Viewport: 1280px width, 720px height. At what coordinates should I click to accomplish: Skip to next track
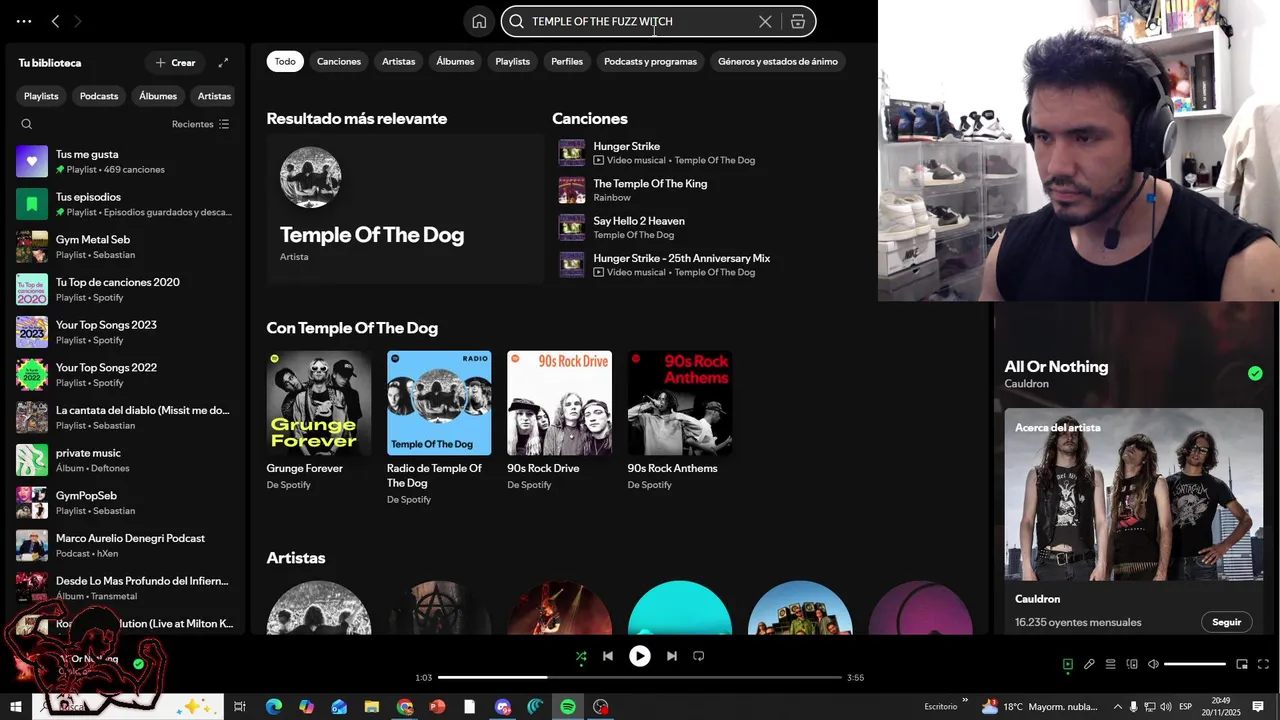(672, 656)
